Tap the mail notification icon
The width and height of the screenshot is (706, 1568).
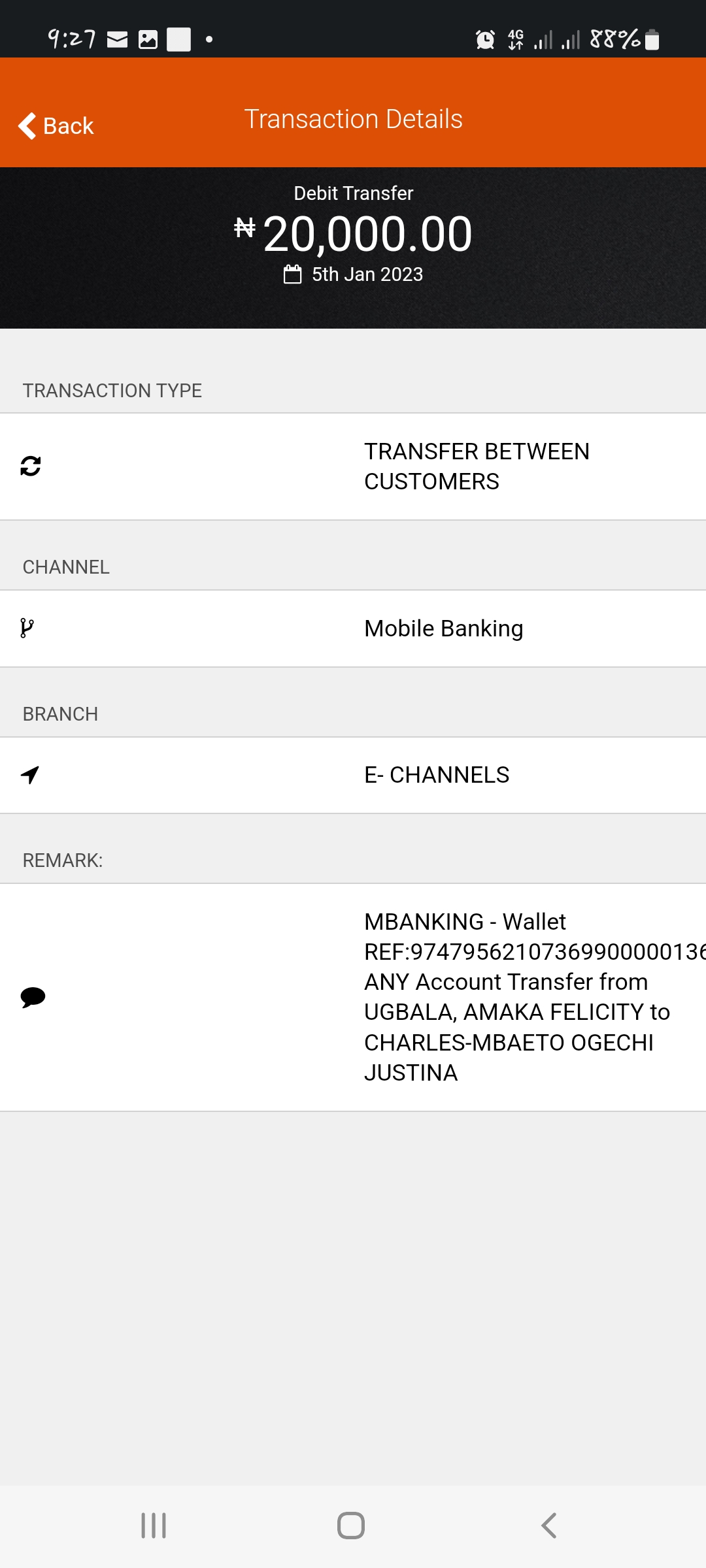(118, 40)
